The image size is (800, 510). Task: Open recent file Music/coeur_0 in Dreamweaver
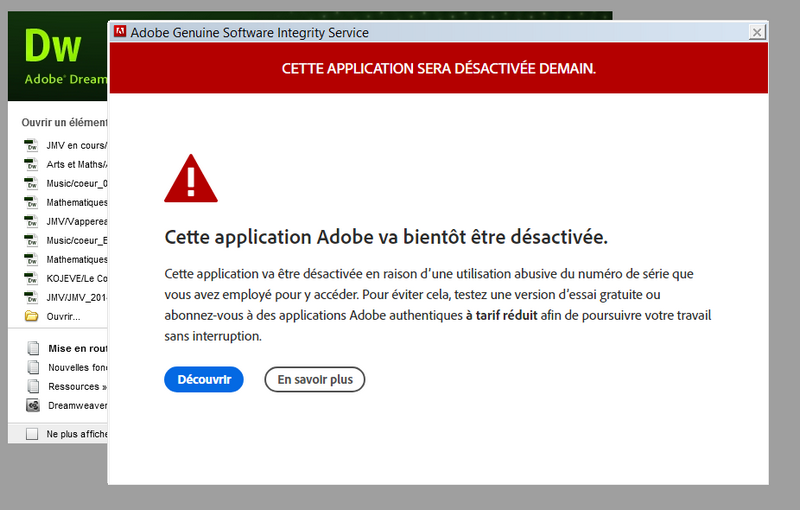click(x=77, y=183)
